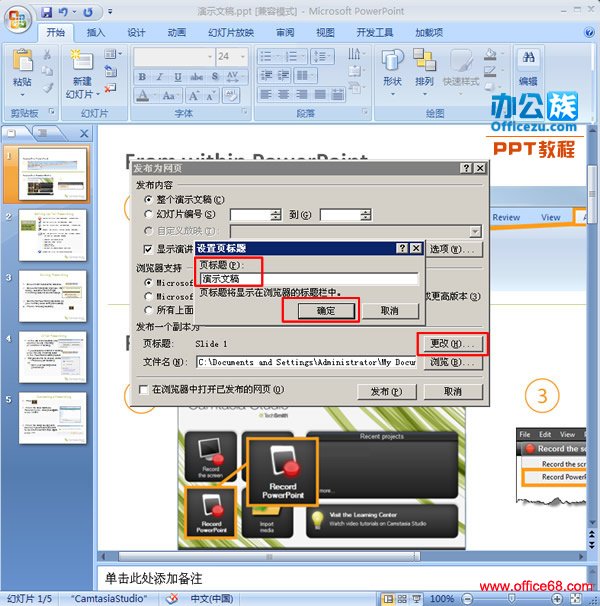Expand Font group dialog launcher
Screen dimensions: 600x606
tap(244, 112)
